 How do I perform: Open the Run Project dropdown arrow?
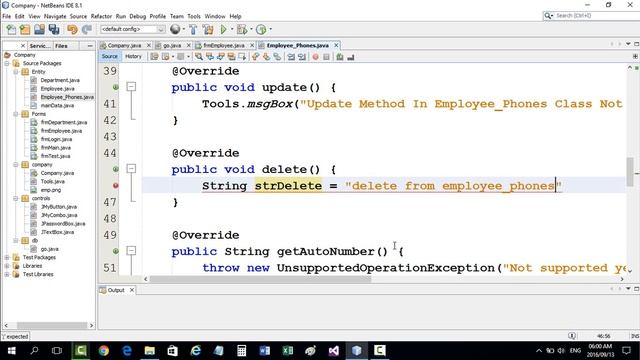pyautogui.click(x=232, y=29)
